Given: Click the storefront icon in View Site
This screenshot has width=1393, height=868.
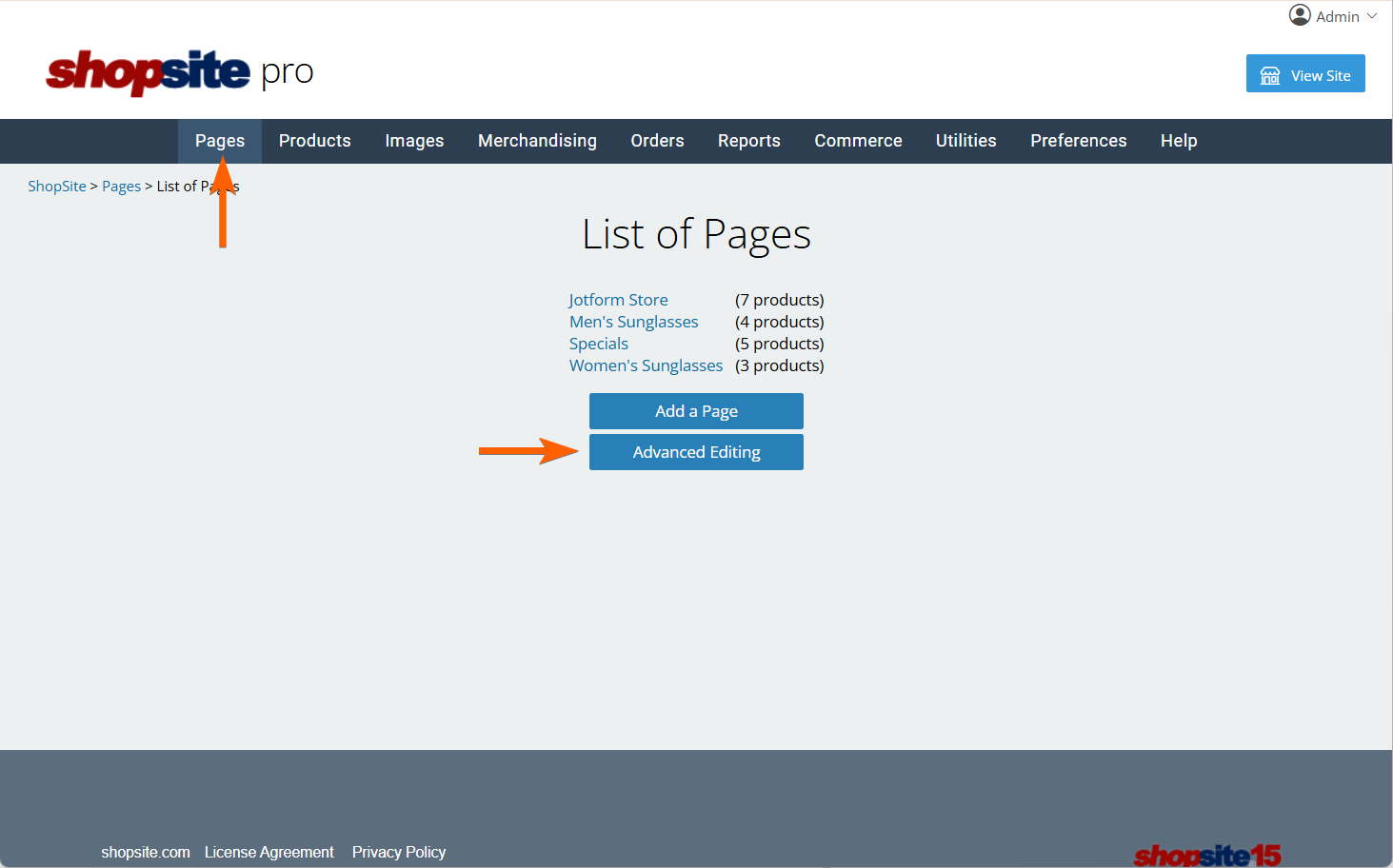Looking at the screenshot, I should point(1270,75).
